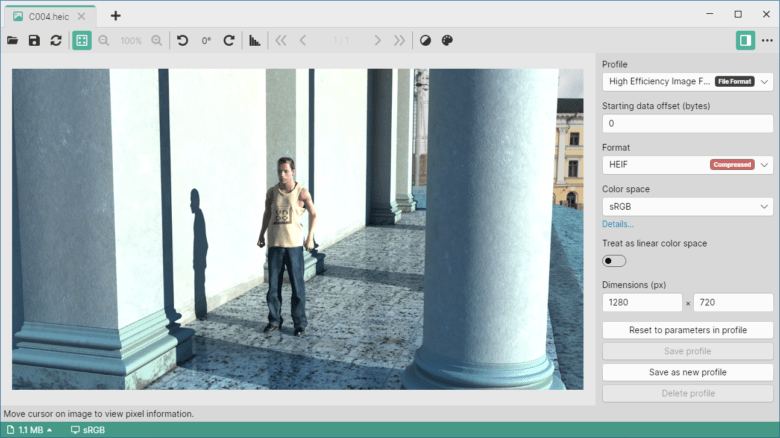Viewport: 780px width, 438px height.
Task: Show the histogram panel
Action: (x=255, y=40)
